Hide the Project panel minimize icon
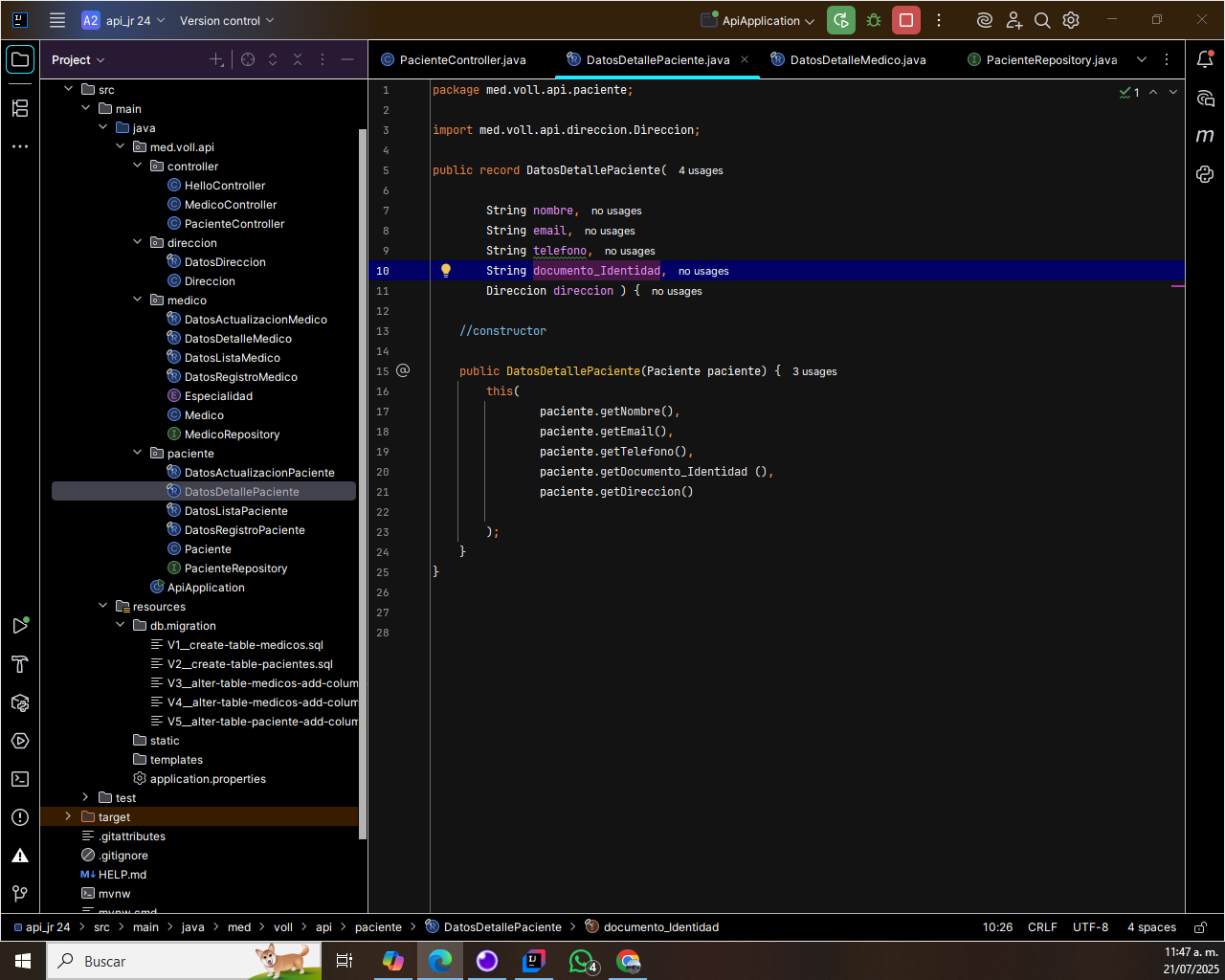Viewport: 1225px width, 980px height. click(x=347, y=59)
